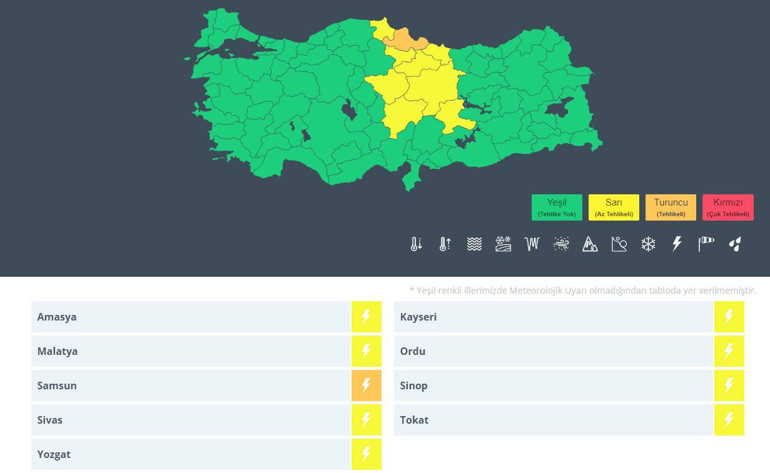
Task: Select the frost on road warning icon
Action: pyautogui.click(x=503, y=244)
